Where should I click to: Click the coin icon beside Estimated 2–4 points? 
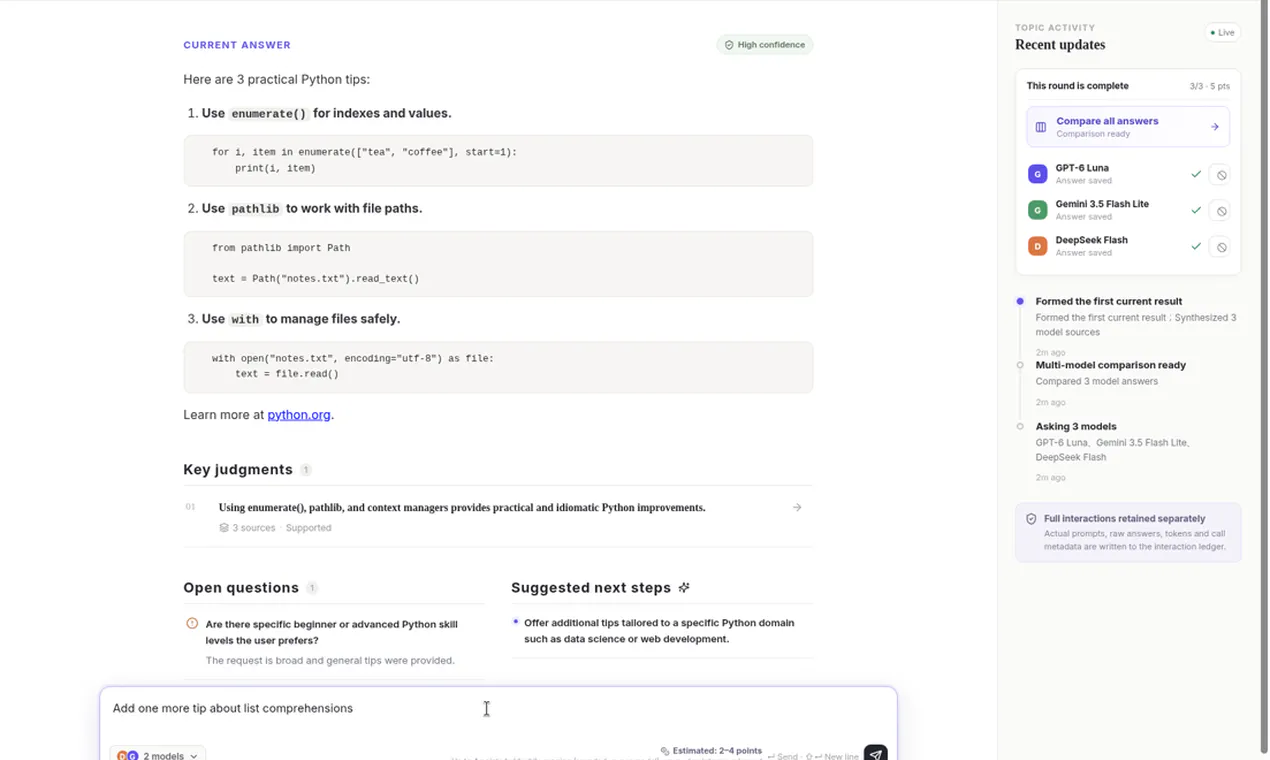[x=665, y=751]
